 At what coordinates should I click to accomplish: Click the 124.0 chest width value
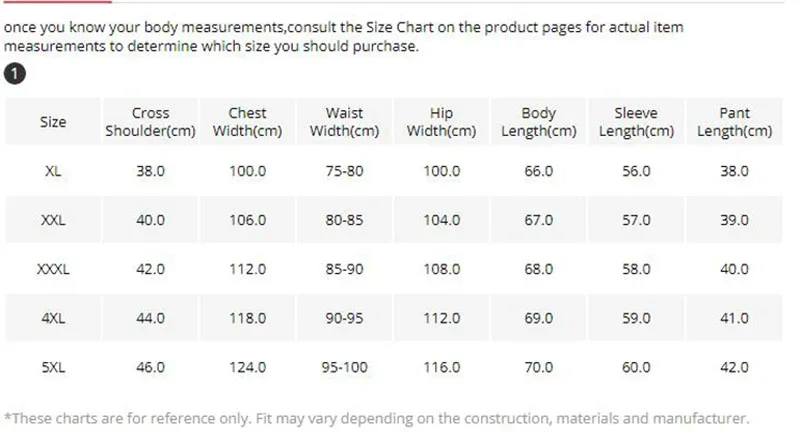(x=247, y=367)
